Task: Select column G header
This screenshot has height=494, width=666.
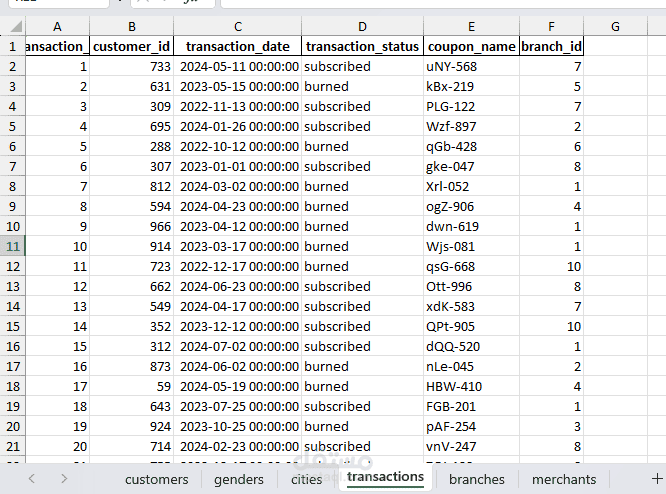Action: click(615, 26)
